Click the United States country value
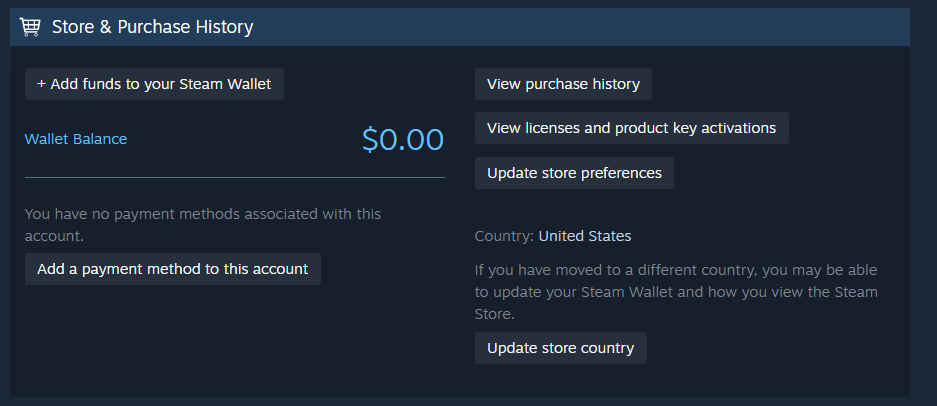This screenshot has height=406, width=937. point(585,236)
